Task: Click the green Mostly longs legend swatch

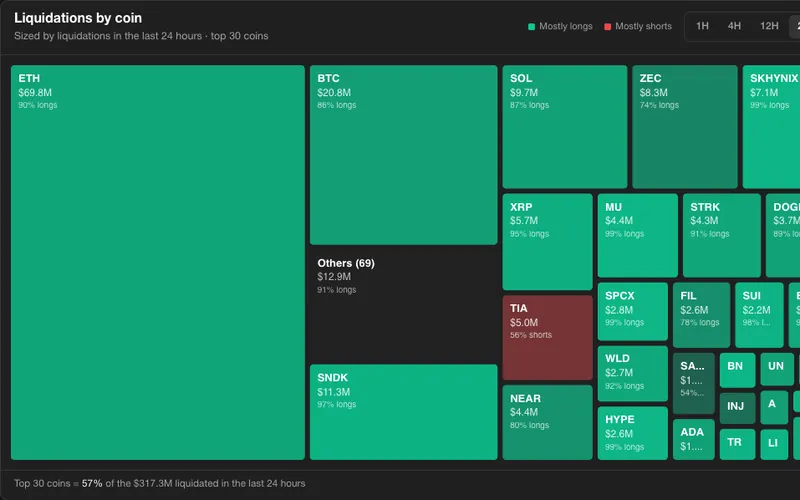Action: (x=531, y=27)
